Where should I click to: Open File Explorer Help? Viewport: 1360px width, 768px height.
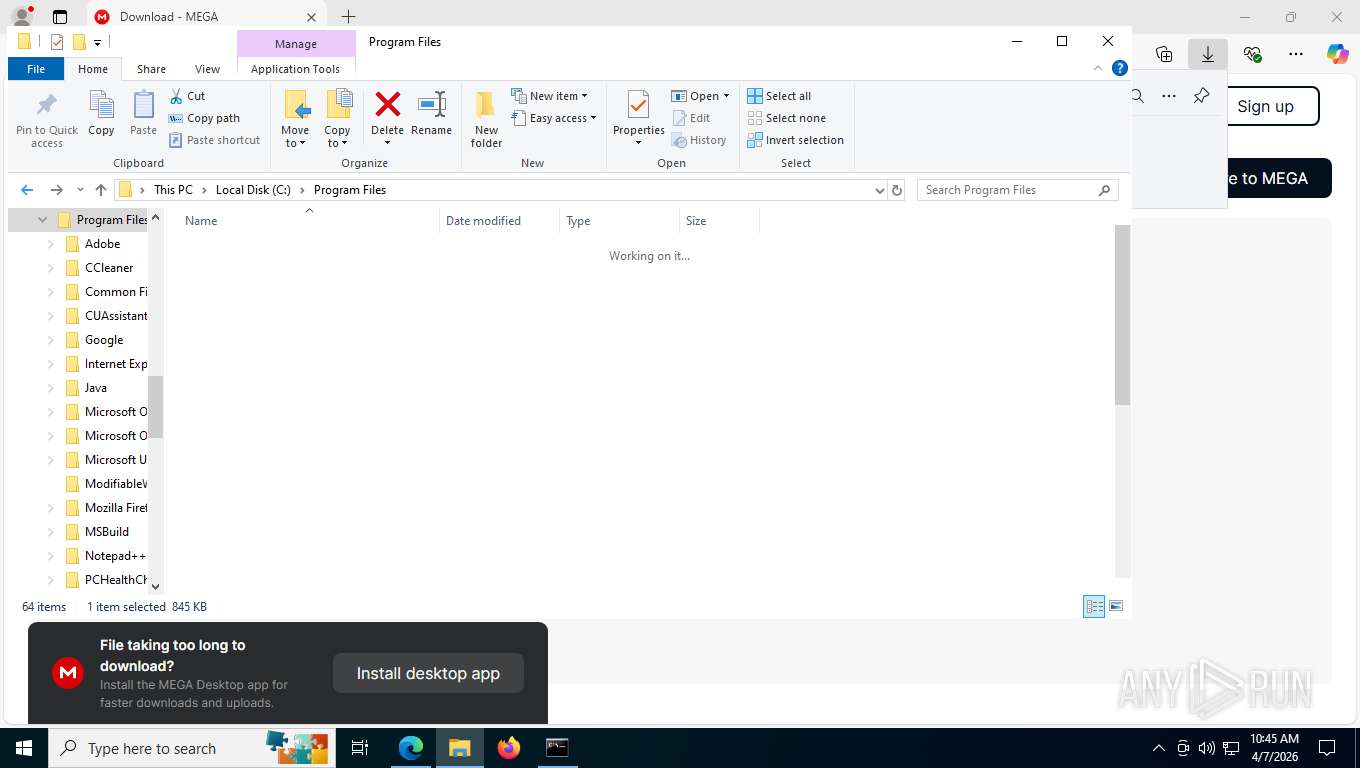tap(1120, 69)
